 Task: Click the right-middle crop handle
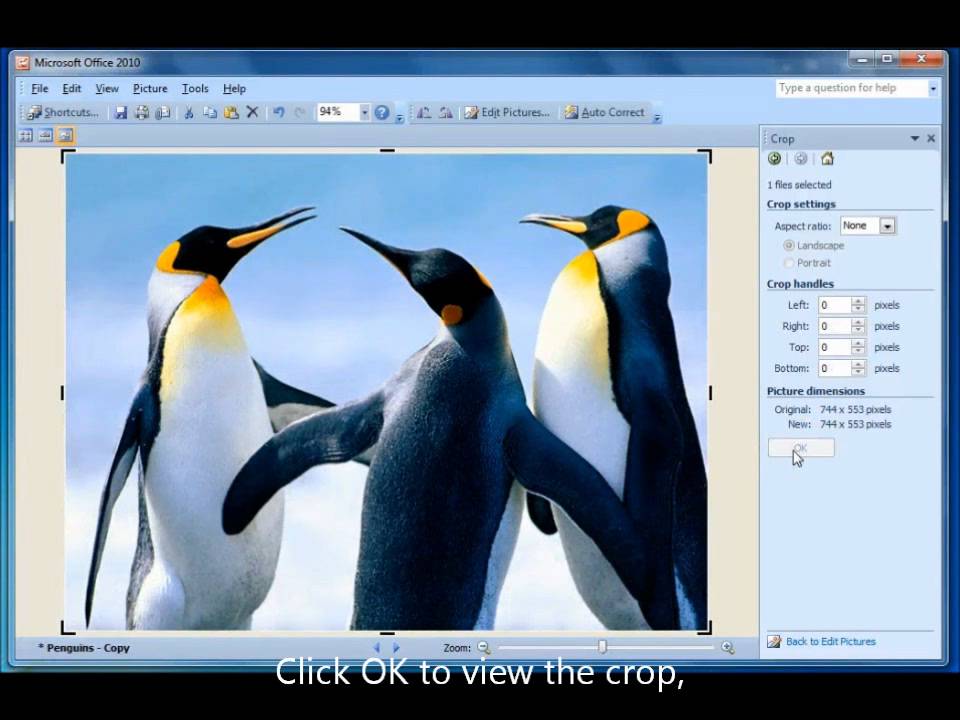[x=710, y=393]
